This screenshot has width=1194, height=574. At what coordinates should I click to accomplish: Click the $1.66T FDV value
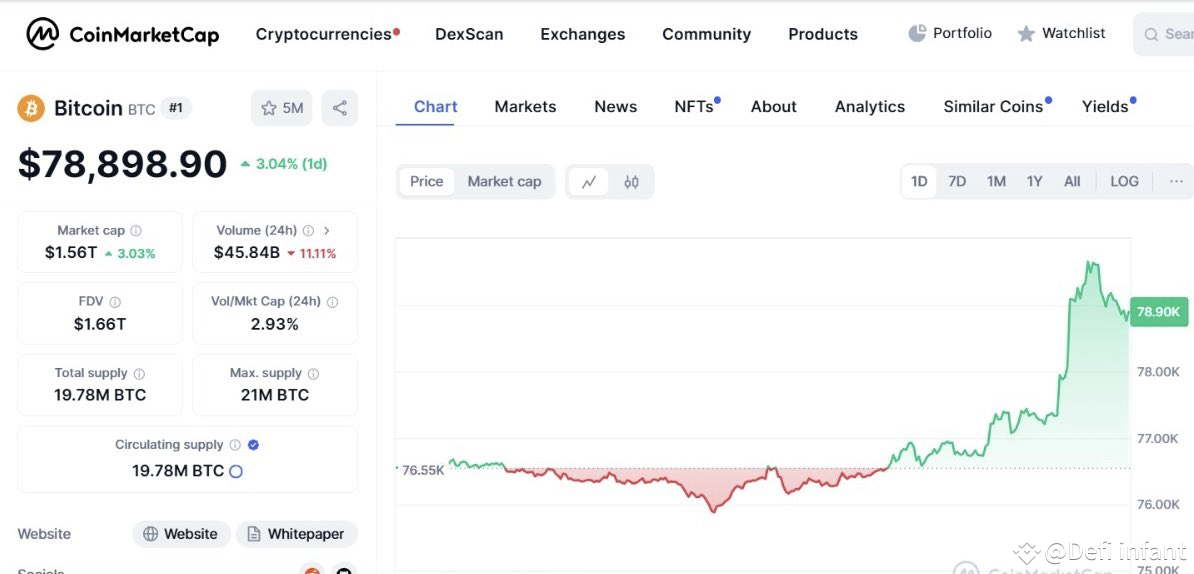click(100, 324)
